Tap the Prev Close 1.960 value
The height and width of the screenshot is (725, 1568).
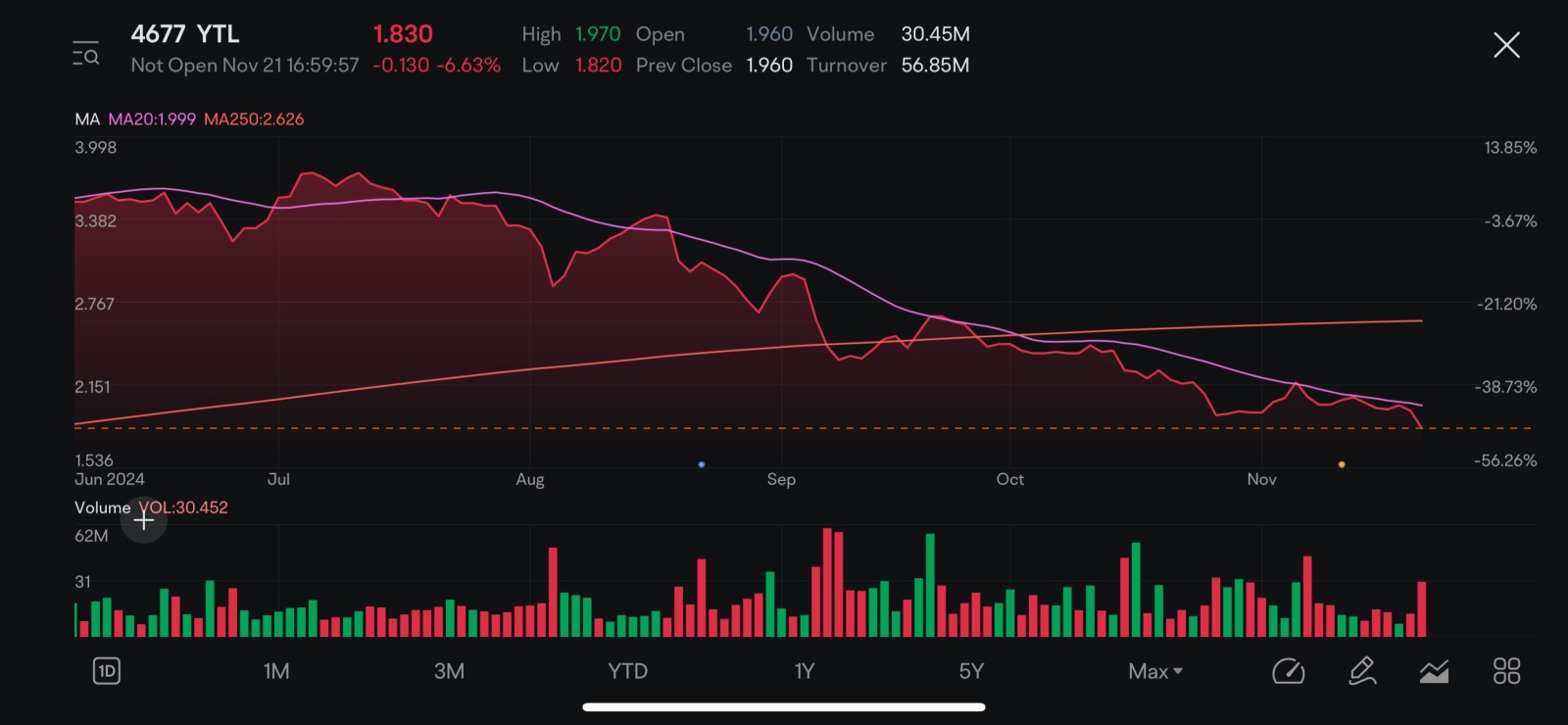[769, 66]
